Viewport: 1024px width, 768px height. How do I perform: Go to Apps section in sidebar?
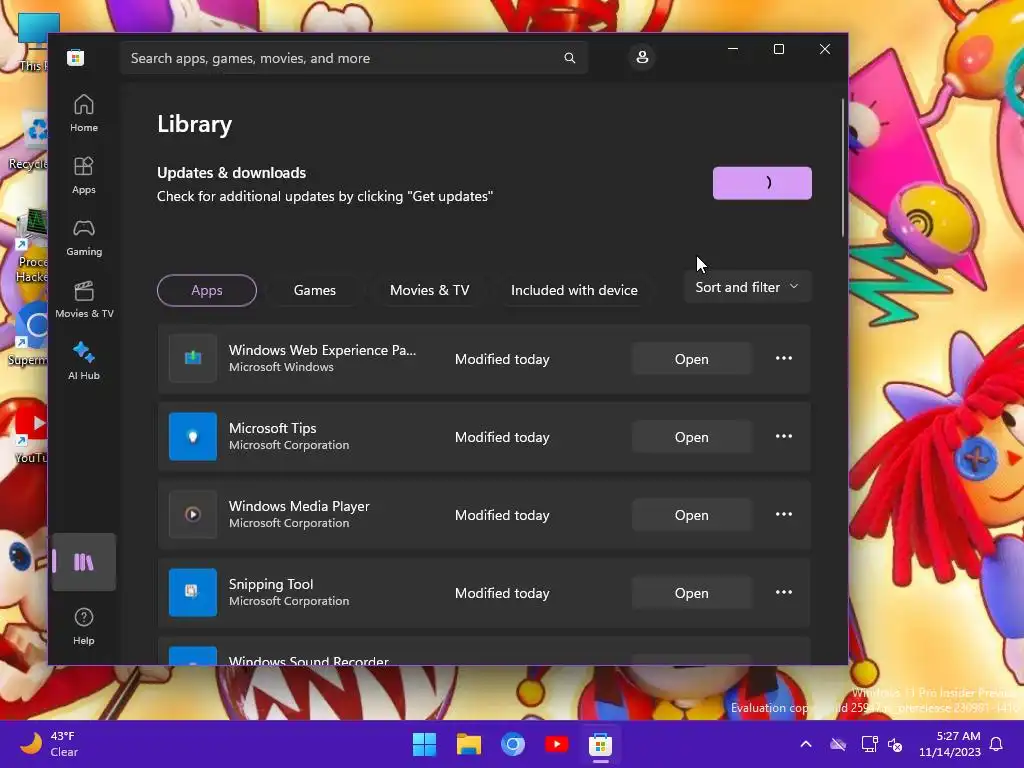84,175
